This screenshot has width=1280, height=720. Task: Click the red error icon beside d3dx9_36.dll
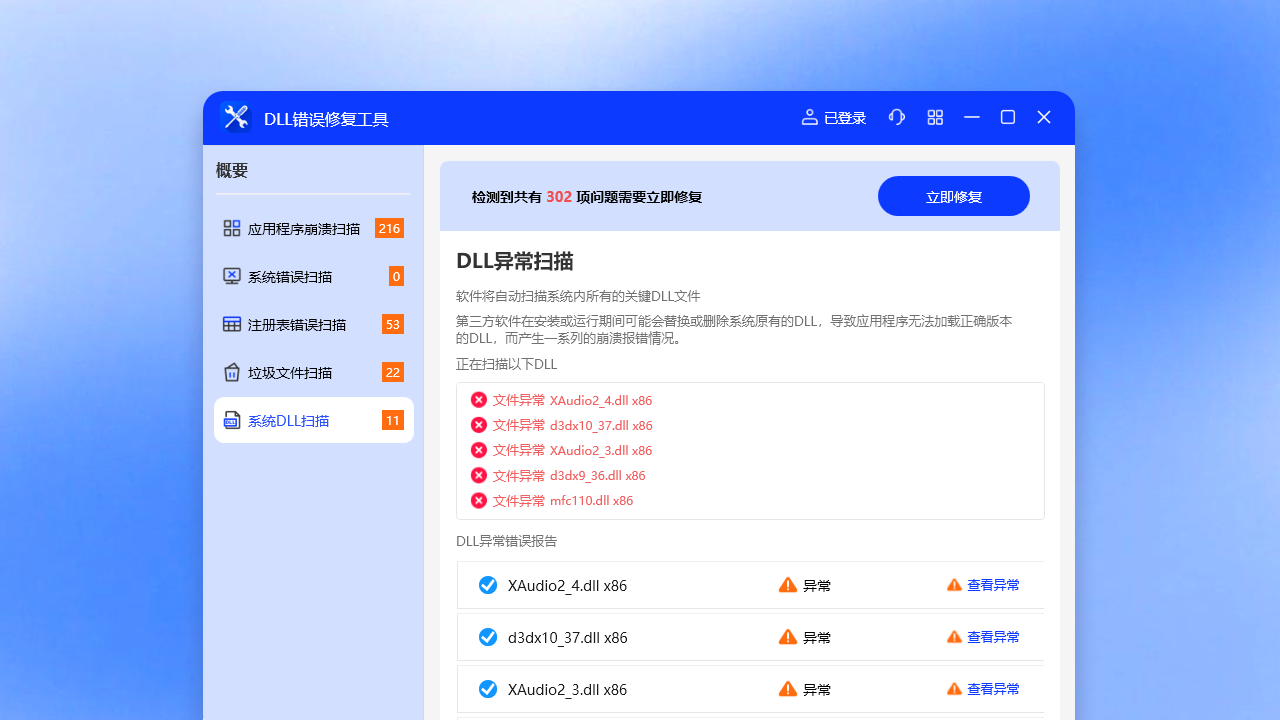coord(478,475)
